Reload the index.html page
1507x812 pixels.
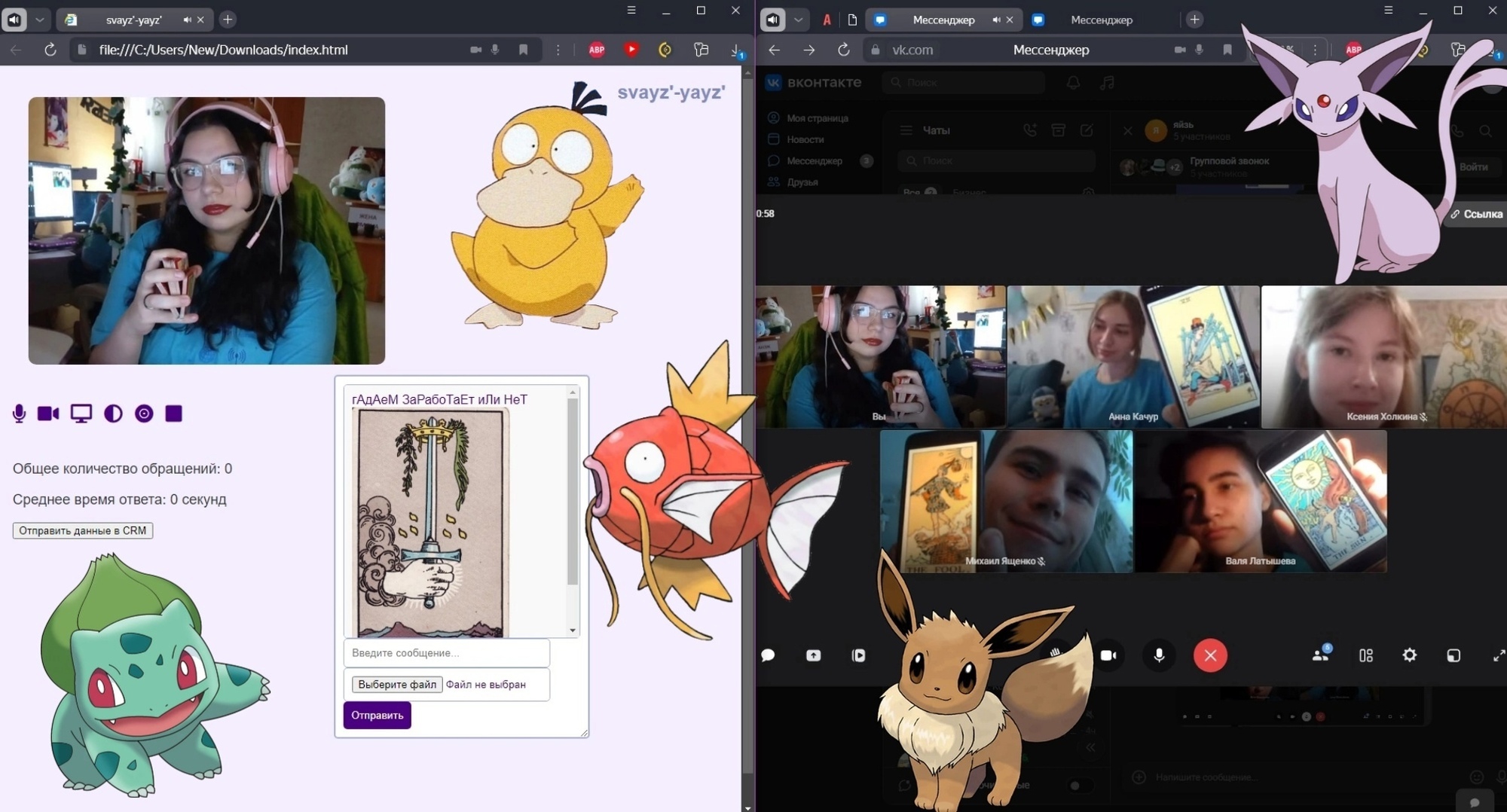pyautogui.click(x=50, y=50)
